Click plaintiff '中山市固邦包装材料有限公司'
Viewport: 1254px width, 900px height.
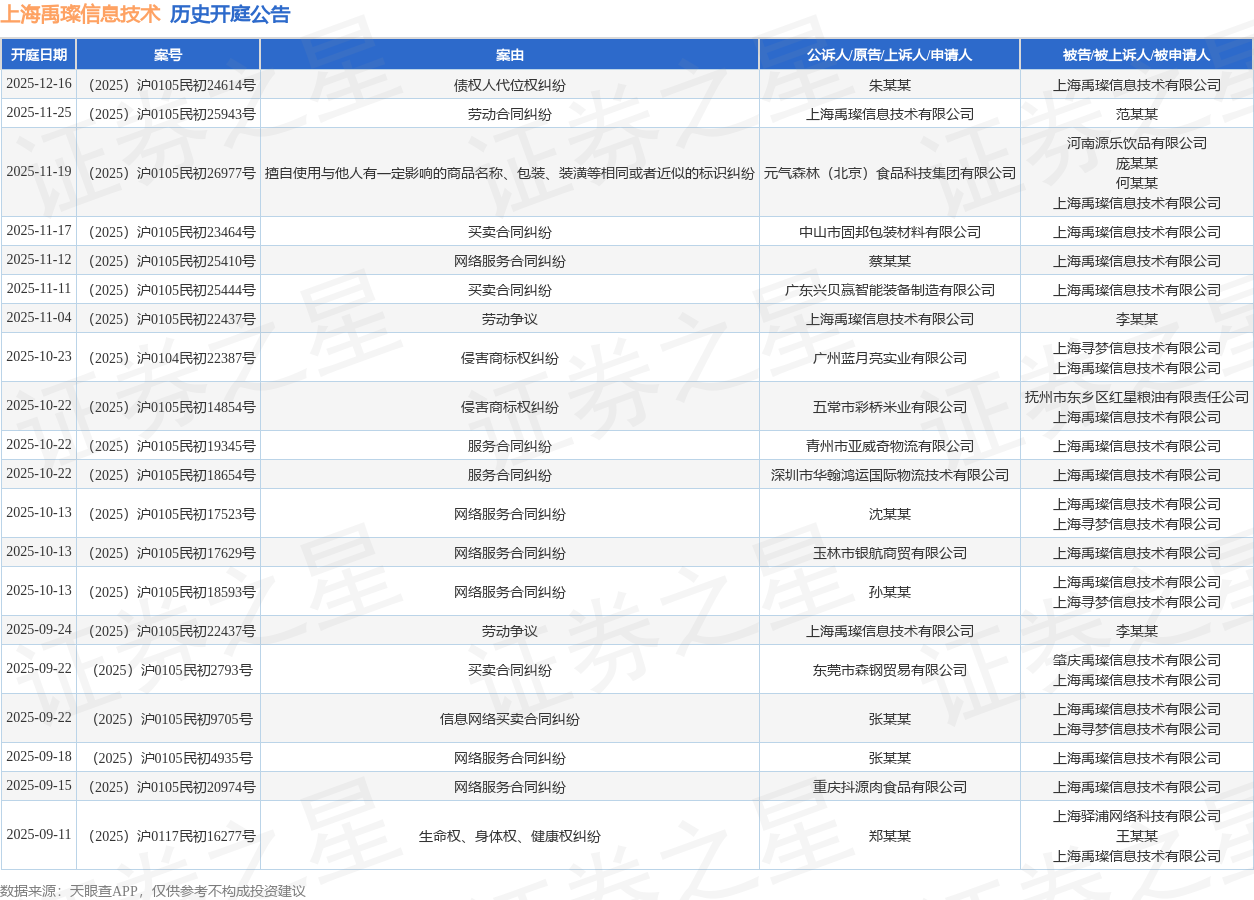[x=890, y=232]
